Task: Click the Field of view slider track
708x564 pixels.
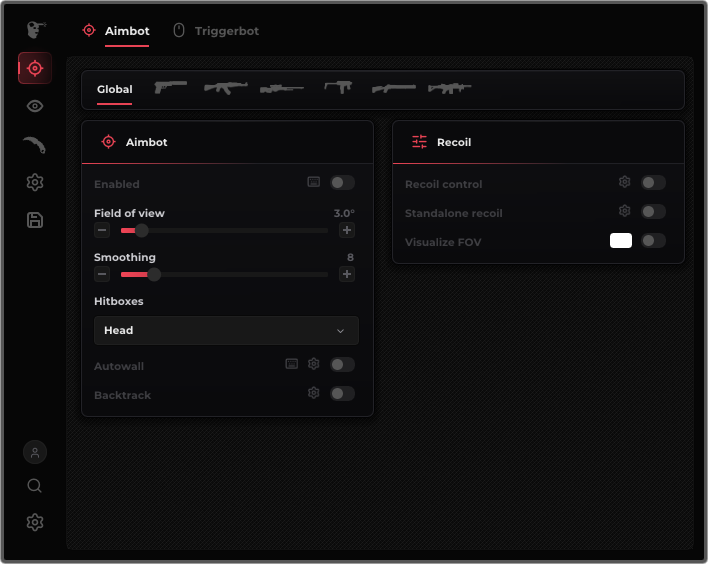Action: point(224,231)
